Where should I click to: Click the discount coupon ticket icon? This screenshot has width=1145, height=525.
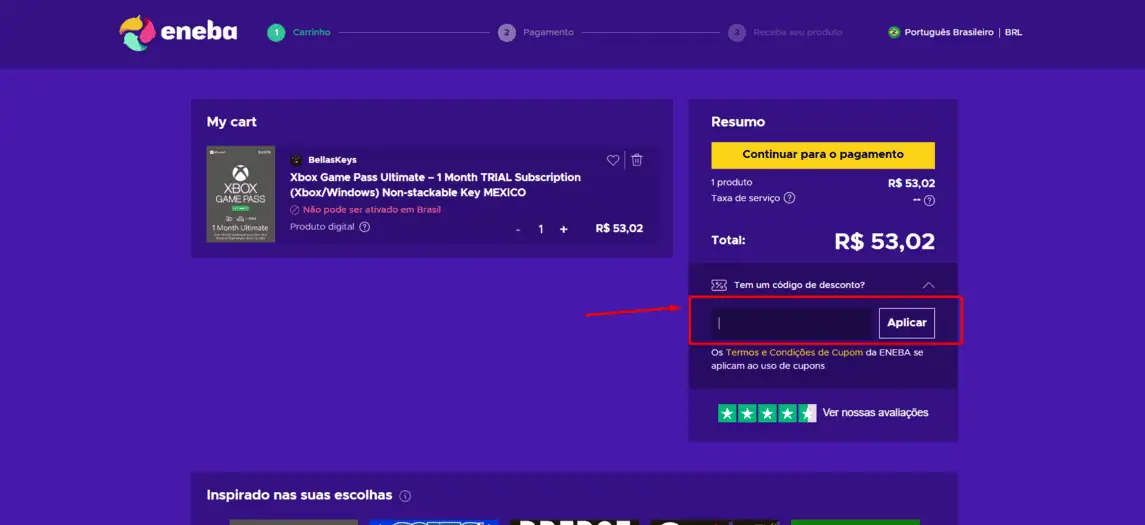point(719,285)
